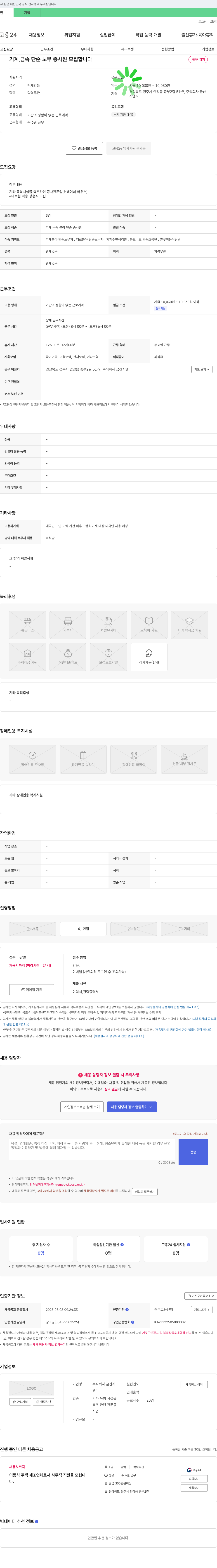Click the 채용시까지 status badge
Viewport: 217px width, 1568px height.
198,60
